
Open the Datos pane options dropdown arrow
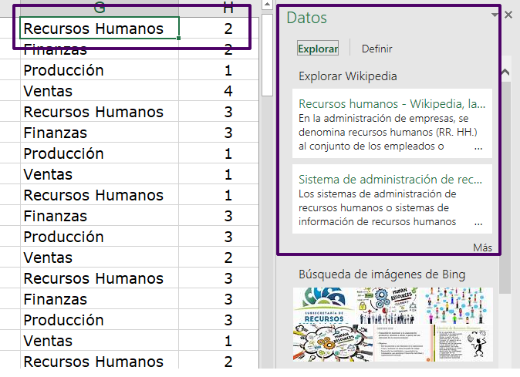click(494, 15)
